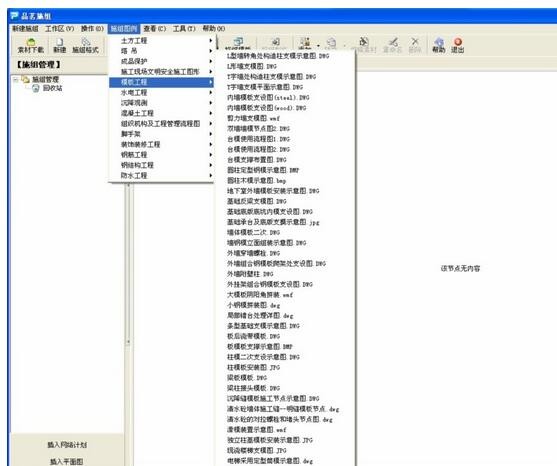Screen dimensions: 557x466
Task: Click the 新建 toolbar icon
Action: (x=60, y=45)
